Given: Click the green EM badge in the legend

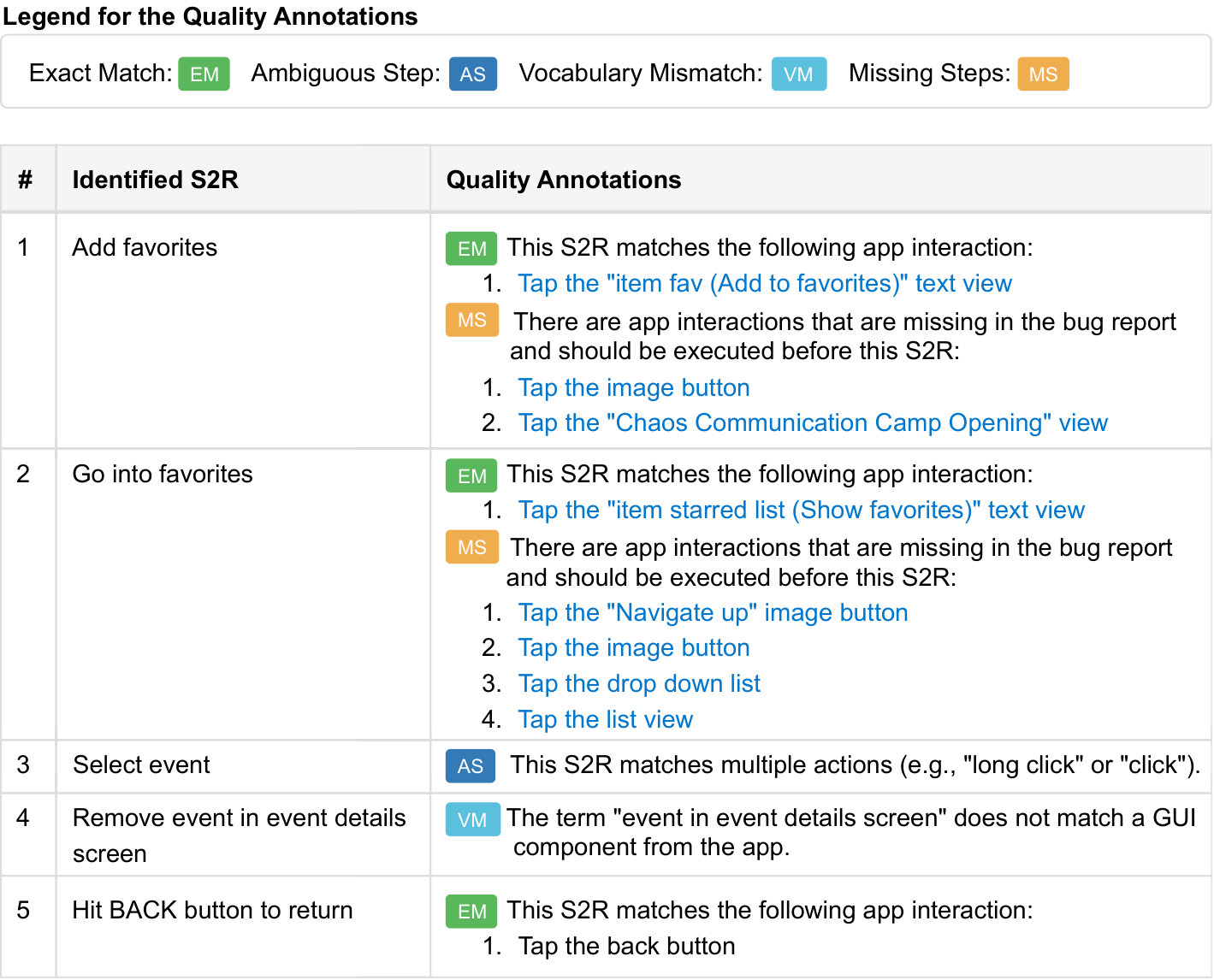Looking at the screenshot, I should click(x=204, y=74).
